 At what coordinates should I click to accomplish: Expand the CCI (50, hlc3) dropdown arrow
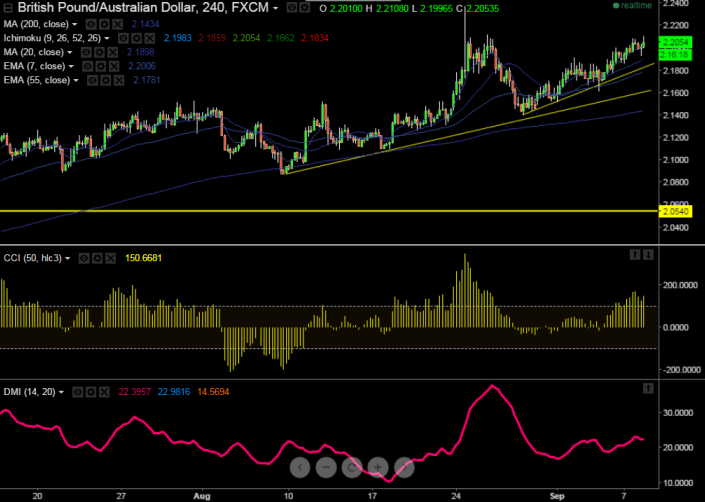(68, 258)
